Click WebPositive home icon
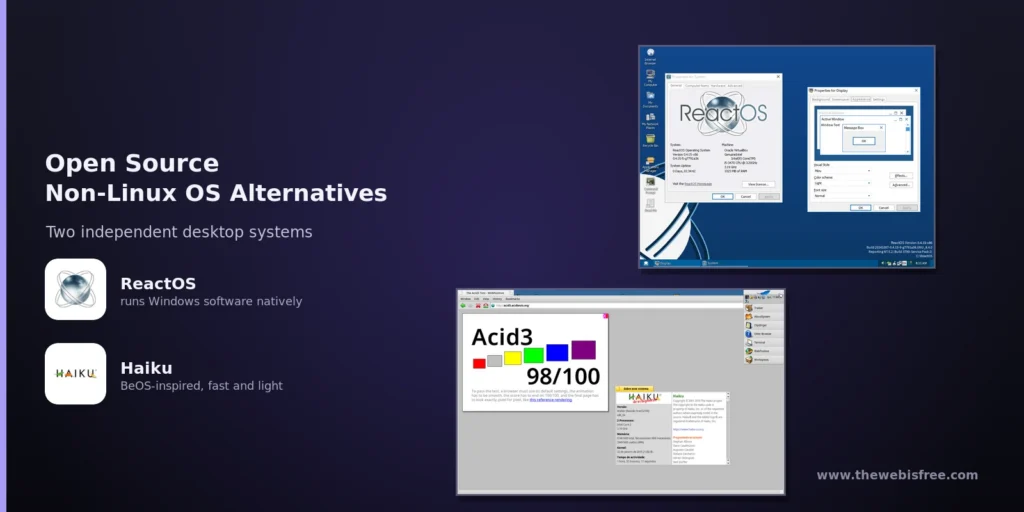This screenshot has width=1024, height=512. point(486,306)
